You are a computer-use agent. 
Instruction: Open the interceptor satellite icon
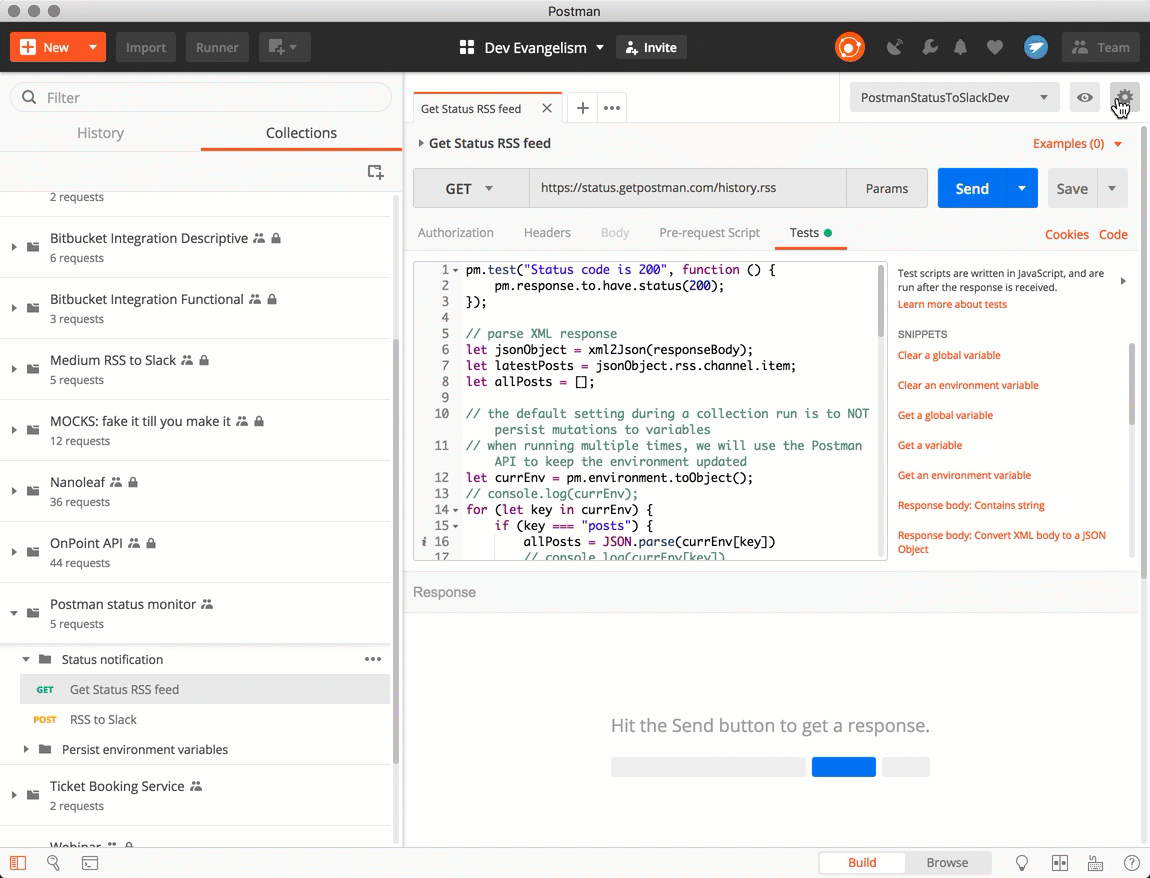click(894, 48)
